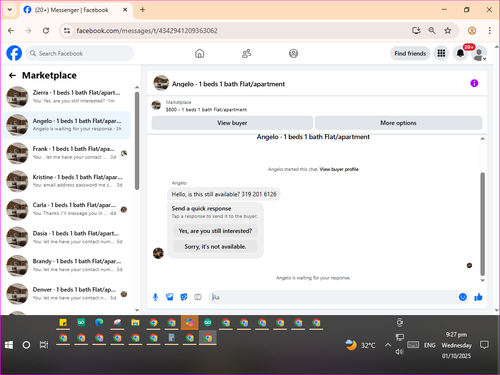Open Denver's apartment conversation
Screen dimensions: 500x375
[67, 294]
